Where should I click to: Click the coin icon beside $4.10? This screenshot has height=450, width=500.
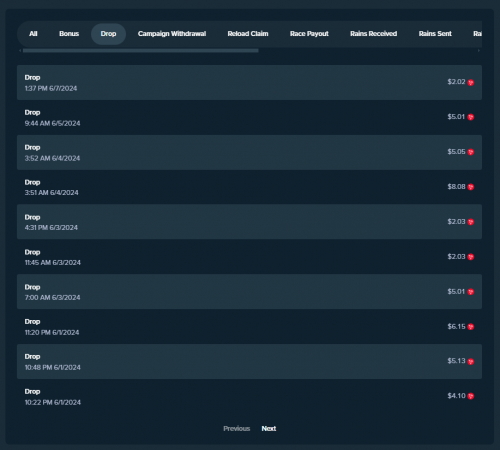[471, 396]
